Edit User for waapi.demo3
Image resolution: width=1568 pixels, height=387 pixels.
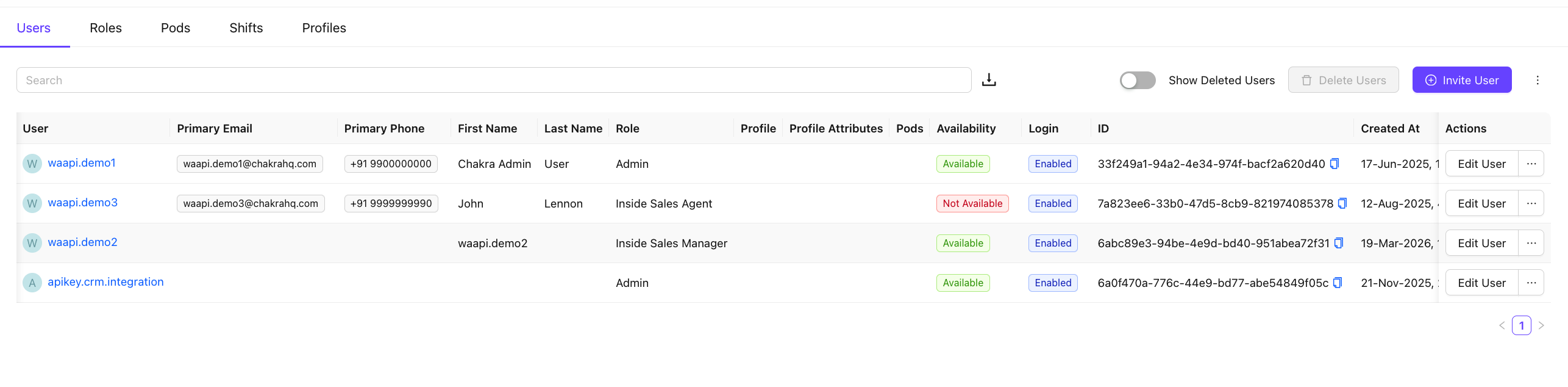[1481, 203]
